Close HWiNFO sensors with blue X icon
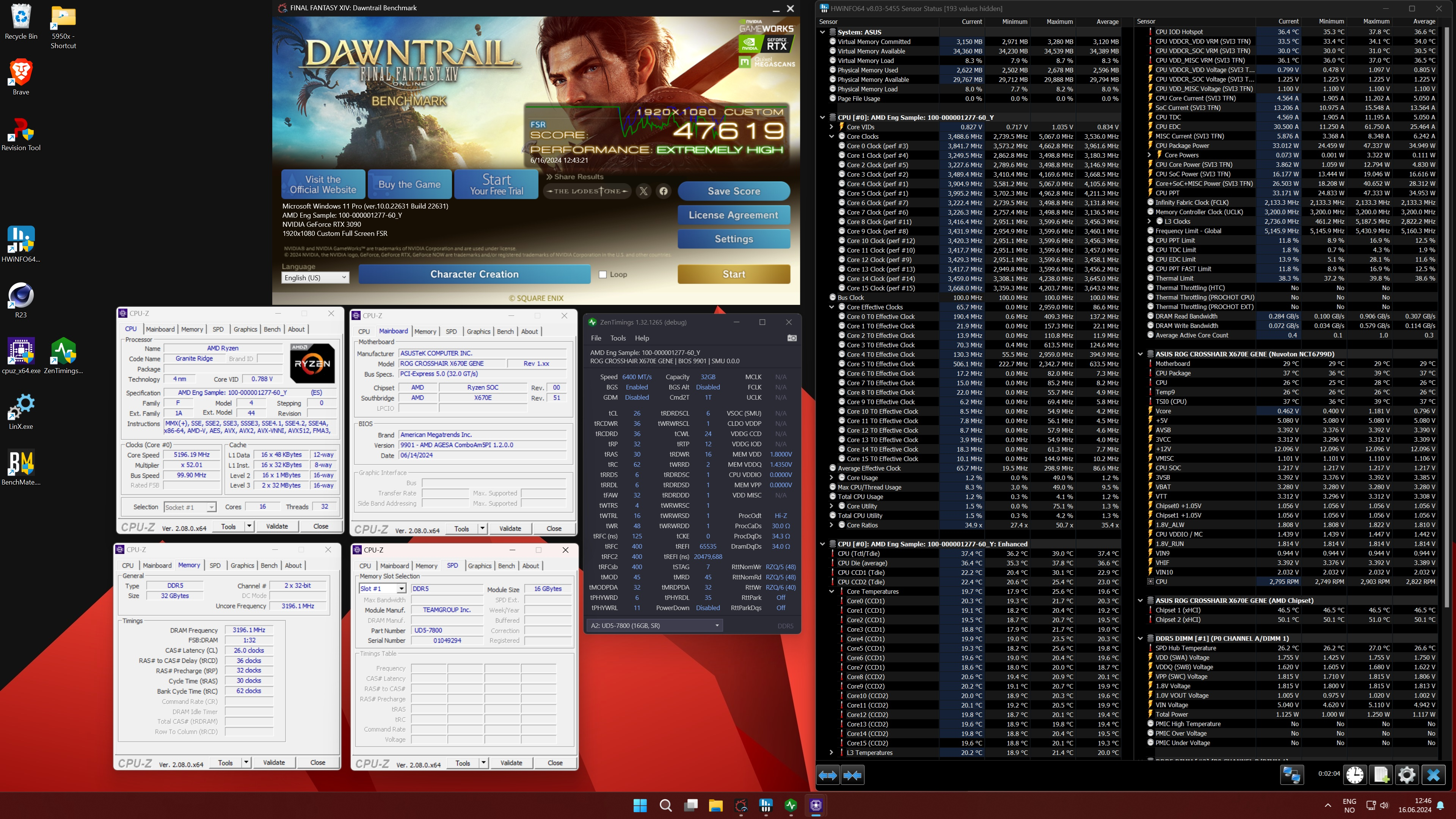This screenshot has height=819, width=1456. pyautogui.click(x=1433, y=774)
